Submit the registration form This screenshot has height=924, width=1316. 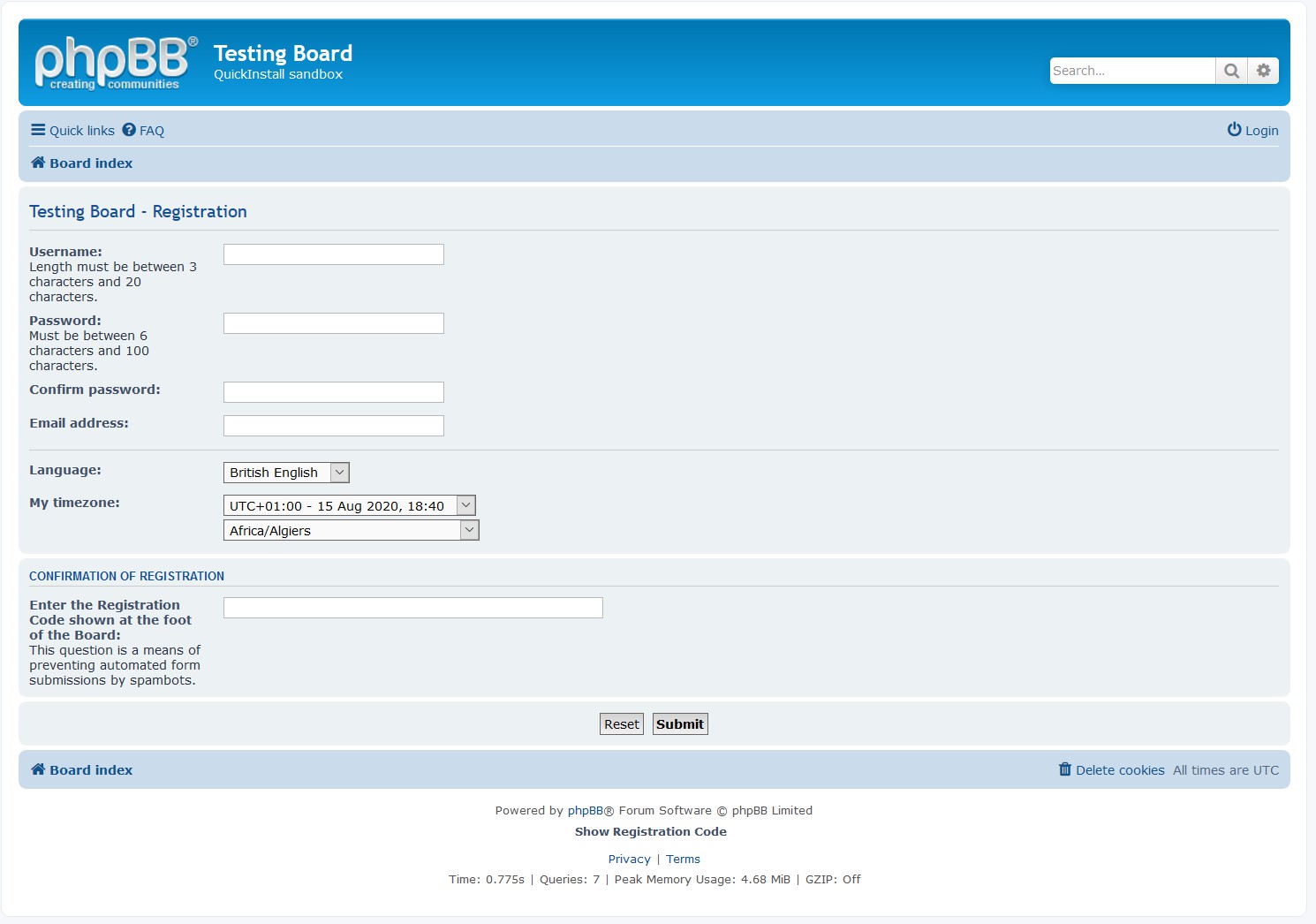[x=680, y=724]
